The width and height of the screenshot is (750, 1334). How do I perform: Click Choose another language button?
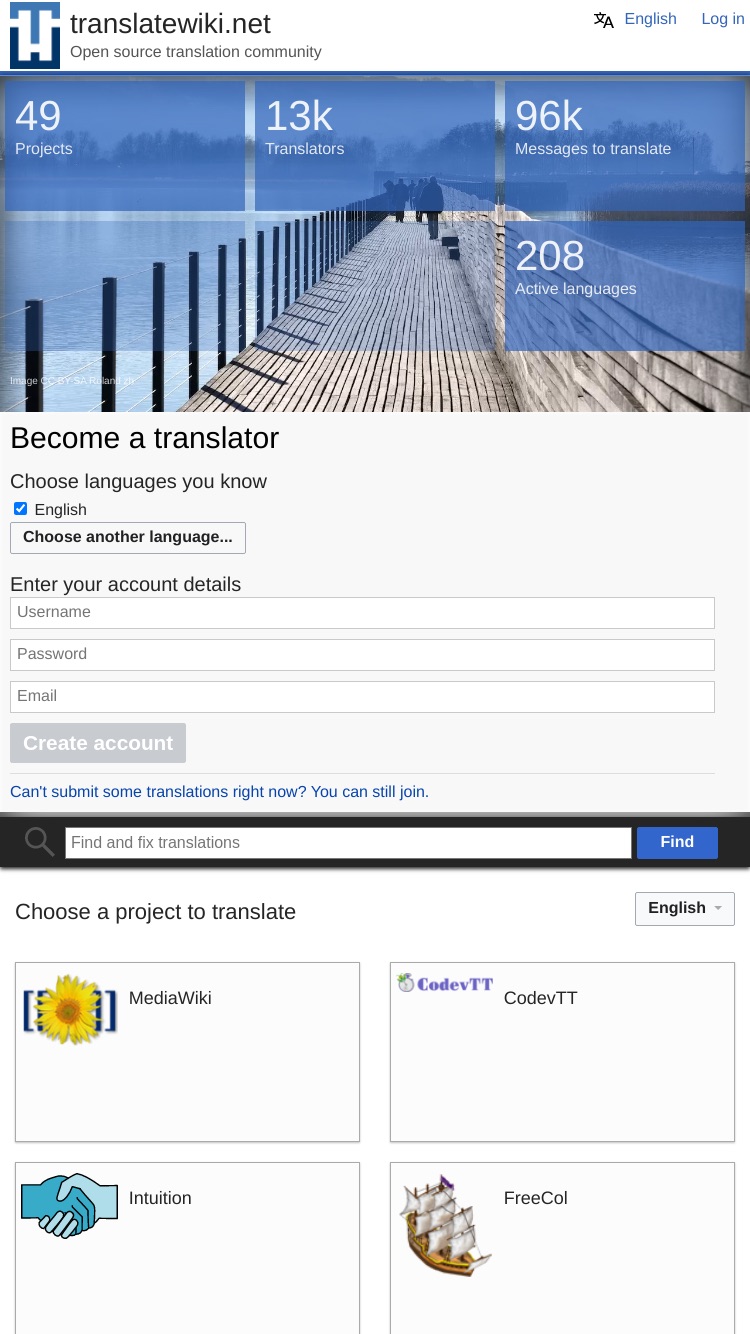128,537
